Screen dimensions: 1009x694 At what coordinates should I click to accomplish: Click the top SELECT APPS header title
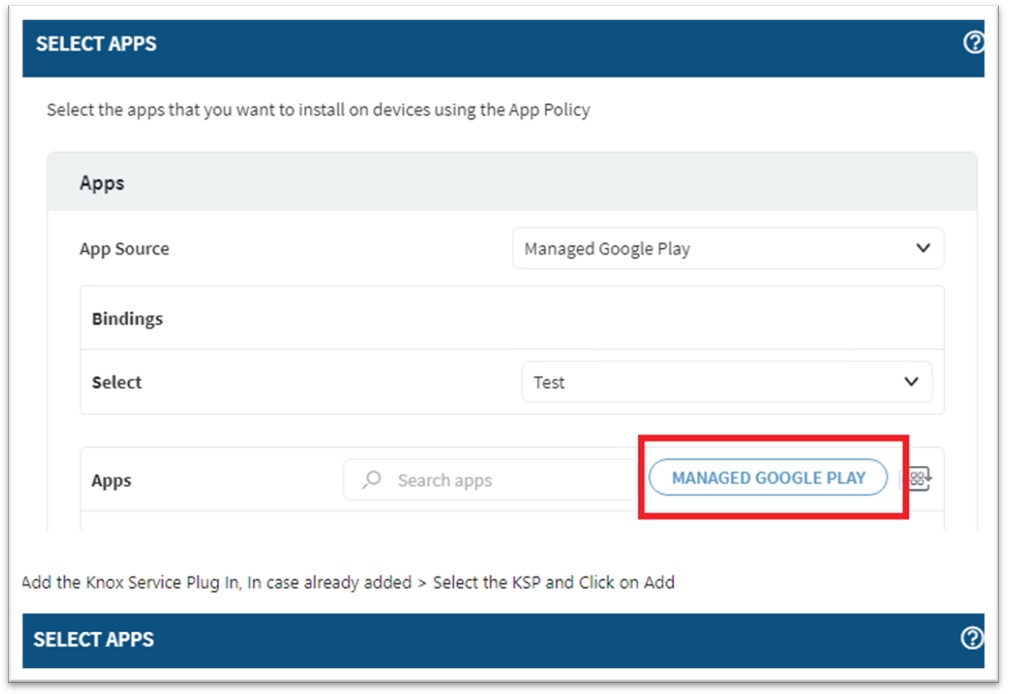click(96, 44)
